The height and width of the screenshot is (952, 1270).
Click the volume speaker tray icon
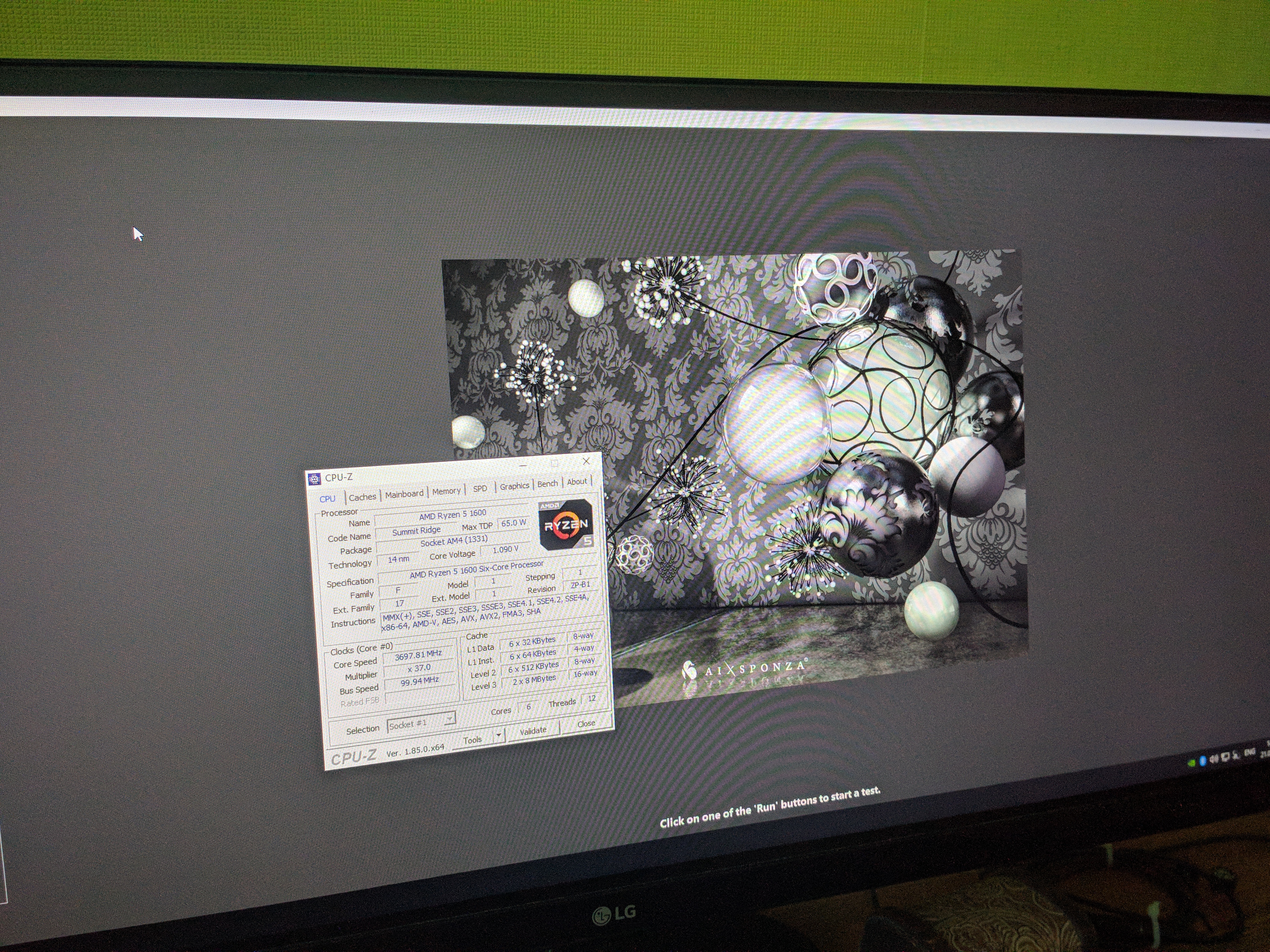pos(1214,759)
